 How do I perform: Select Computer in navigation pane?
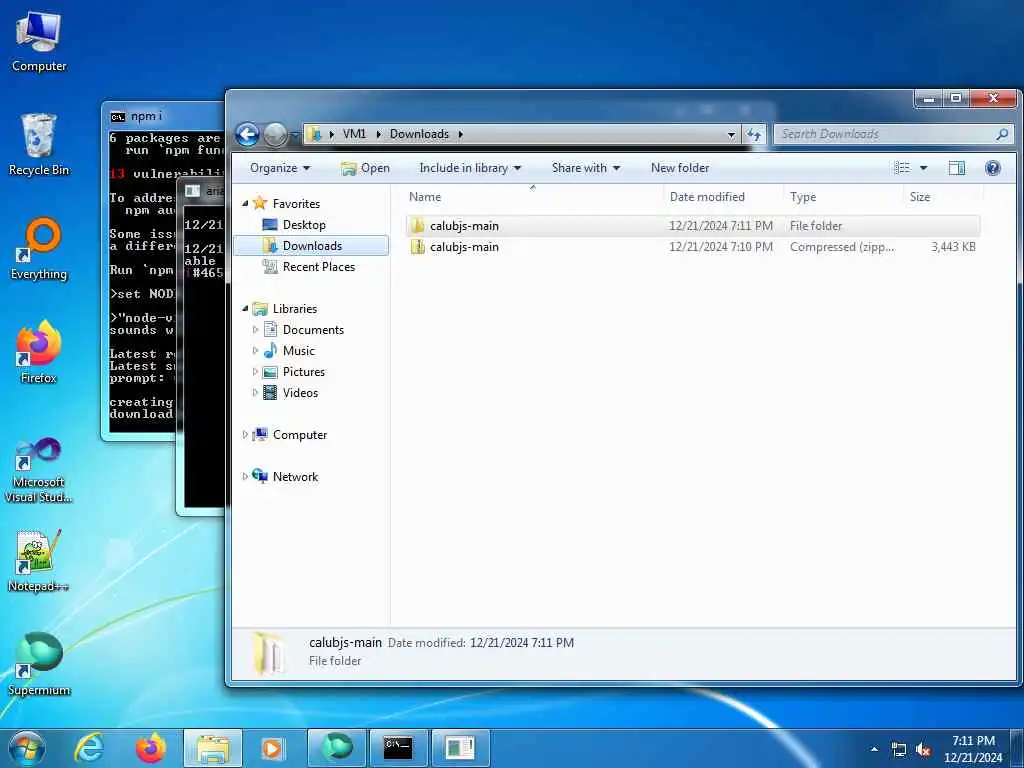[x=299, y=435]
